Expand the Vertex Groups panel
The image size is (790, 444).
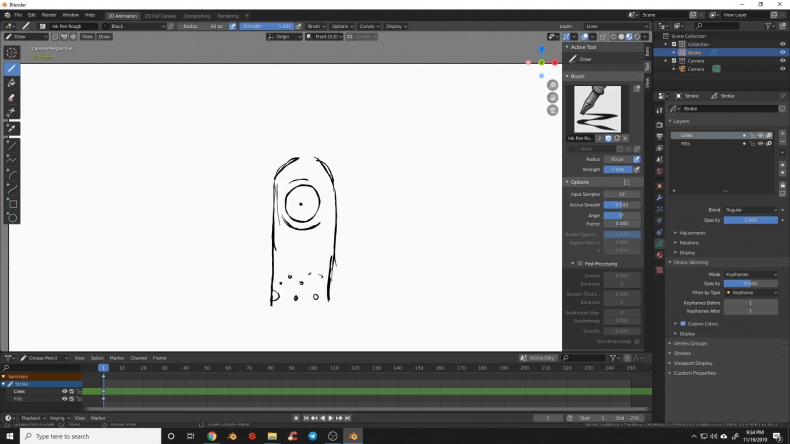pyautogui.click(x=690, y=343)
